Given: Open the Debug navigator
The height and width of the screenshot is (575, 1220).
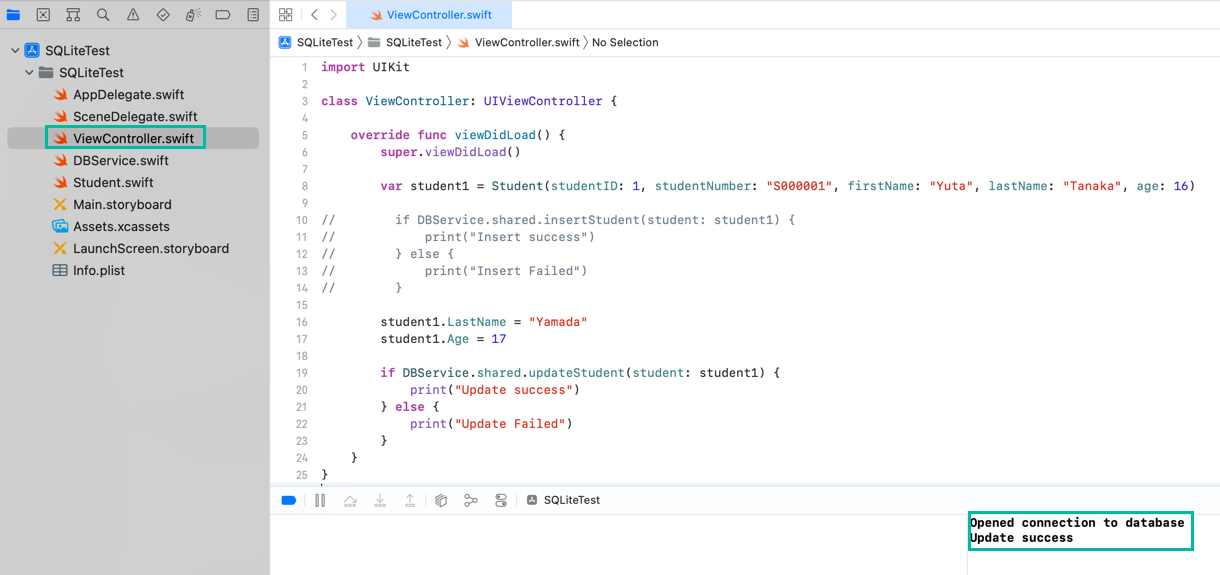Looking at the screenshot, I should click(193, 15).
